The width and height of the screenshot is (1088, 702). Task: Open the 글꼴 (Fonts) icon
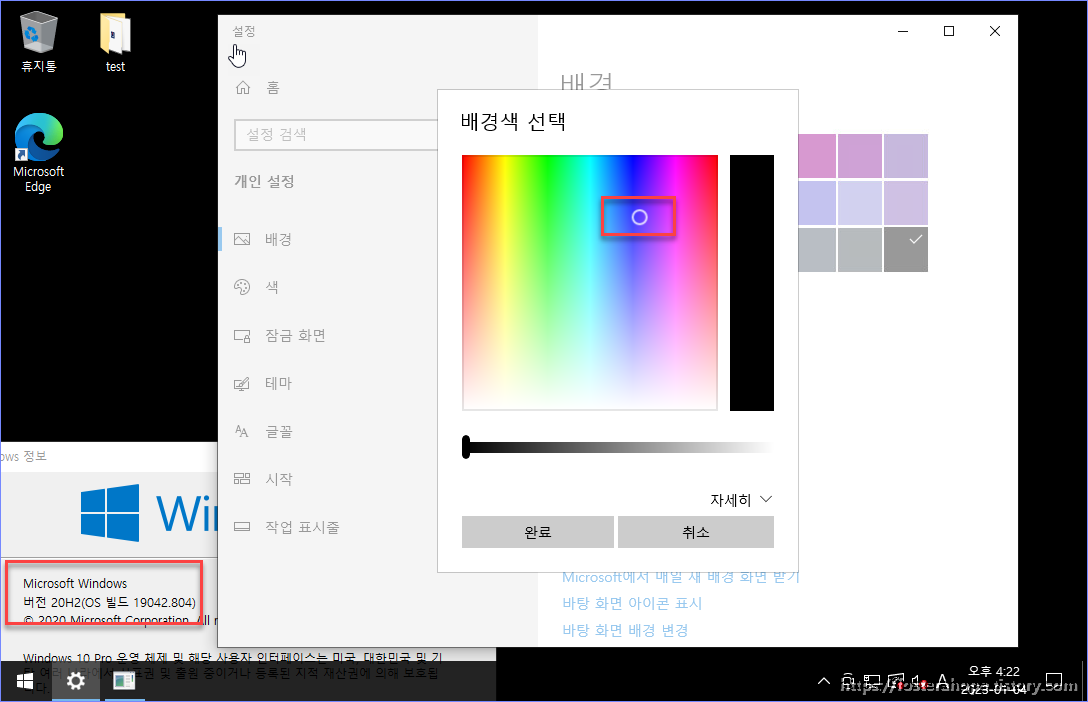tap(242, 431)
